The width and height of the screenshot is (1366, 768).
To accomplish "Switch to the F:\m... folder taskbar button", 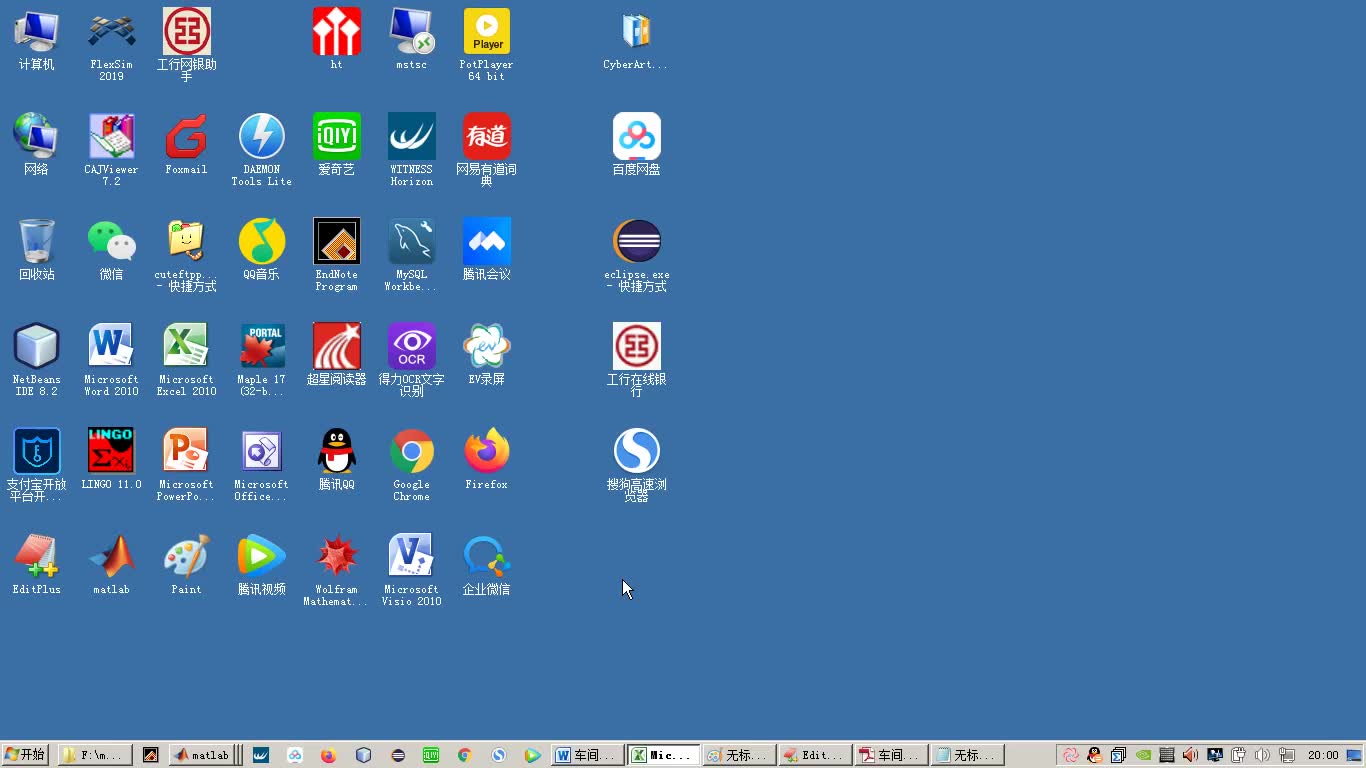I will (x=95, y=755).
